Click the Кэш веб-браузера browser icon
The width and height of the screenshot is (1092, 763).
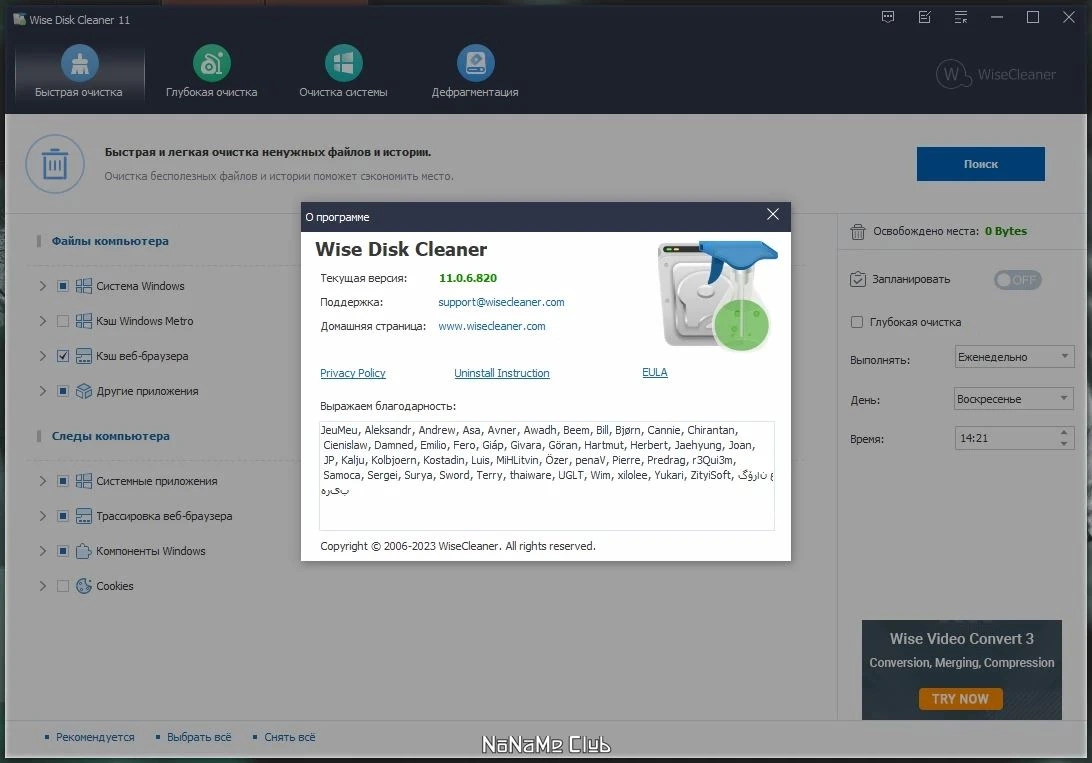point(84,356)
